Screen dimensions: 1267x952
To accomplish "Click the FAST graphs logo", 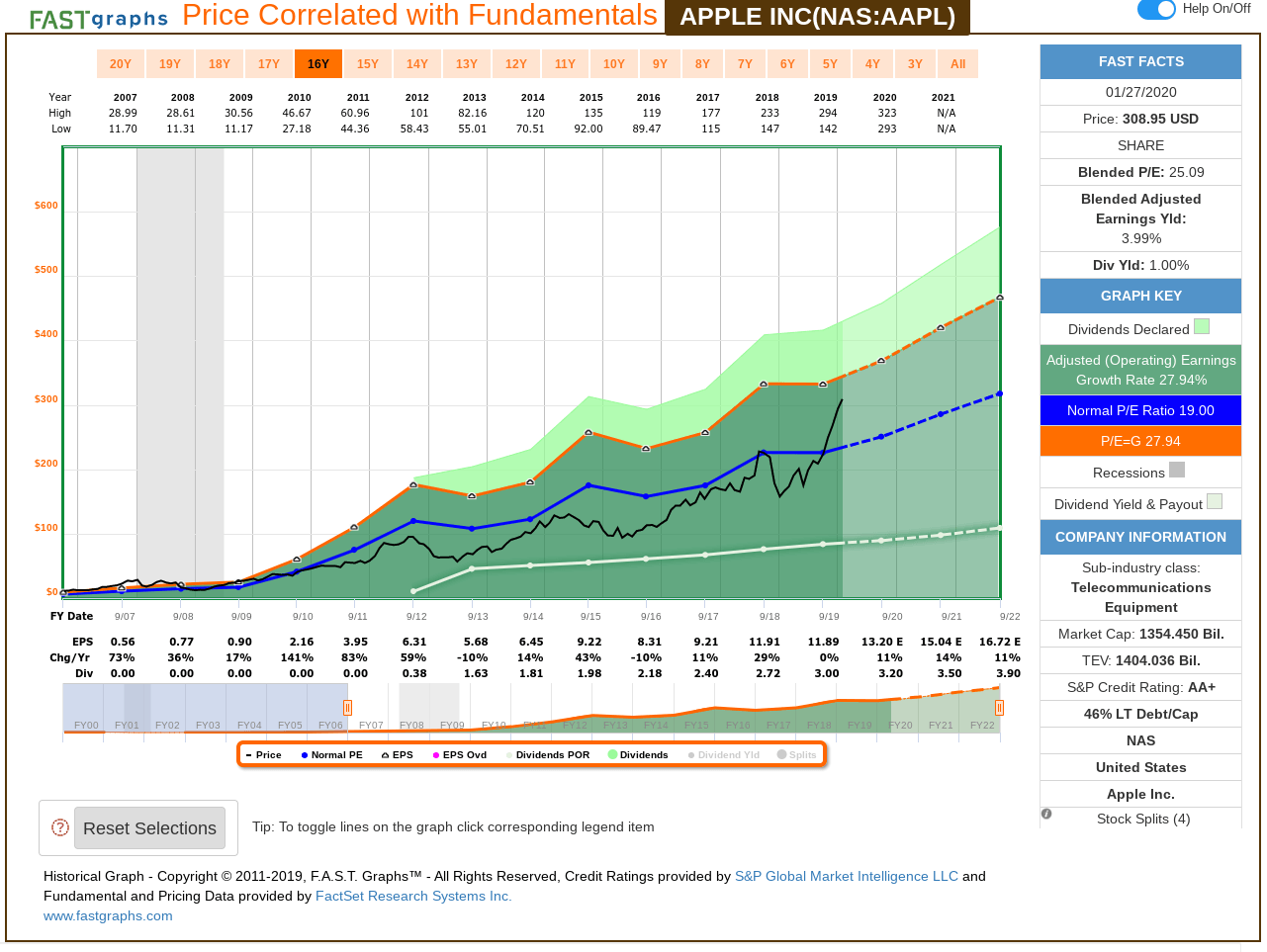I will tap(99, 19).
